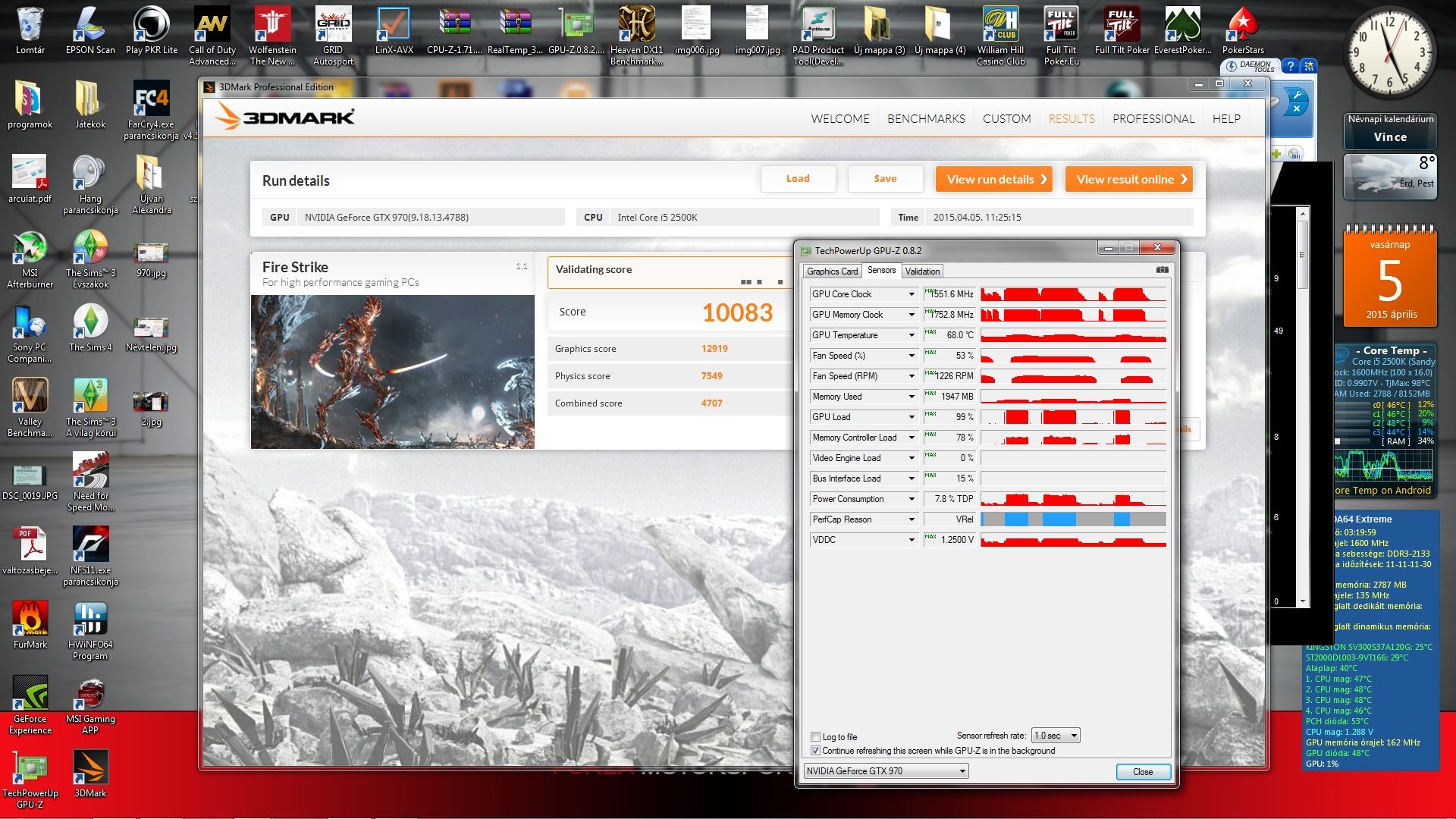Viewport: 1456px width, 819px height.
Task: Launch Valley Benchmark shortcut
Action: pyautogui.click(x=30, y=408)
